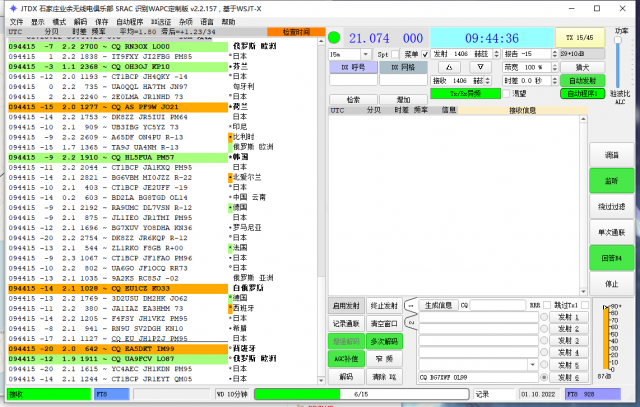Click the DX 网格 button
The height and width of the screenshot is (407, 640).
[403, 67]
